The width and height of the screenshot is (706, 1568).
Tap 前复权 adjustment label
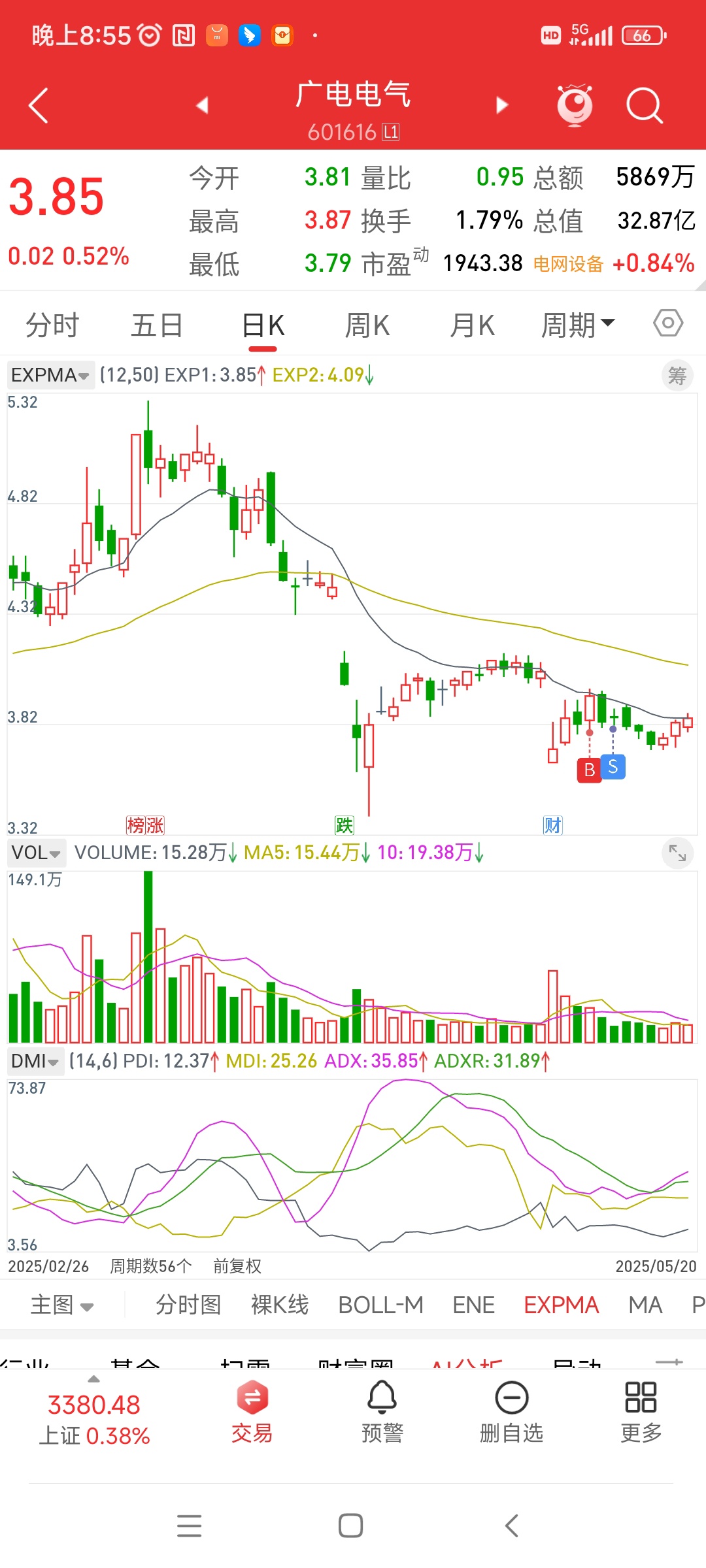237,1266
